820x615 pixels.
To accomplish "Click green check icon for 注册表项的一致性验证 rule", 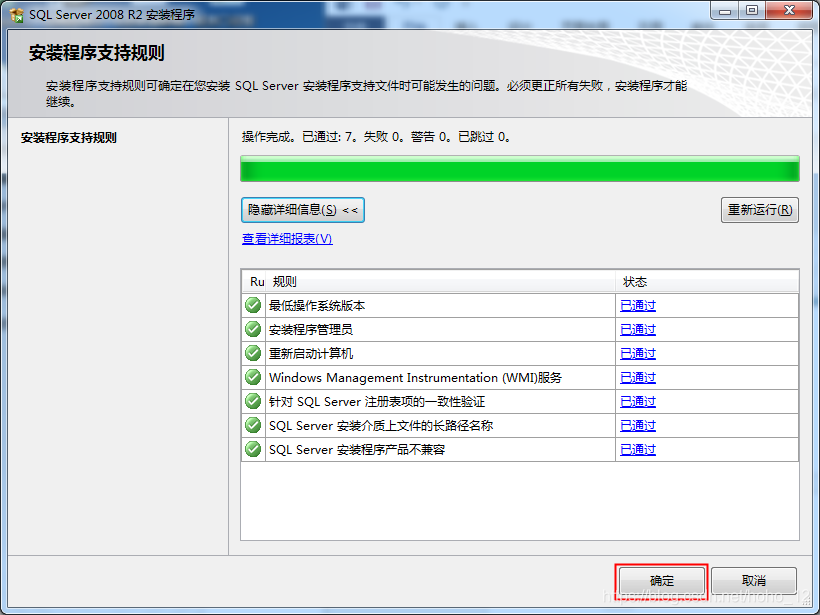I will click(253, 401).
